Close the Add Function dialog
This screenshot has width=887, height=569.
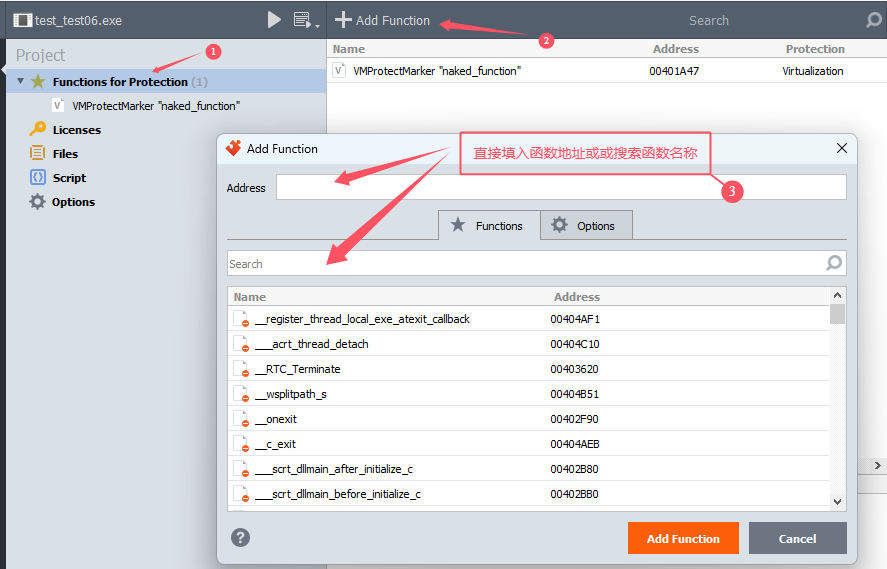(842, 148)
